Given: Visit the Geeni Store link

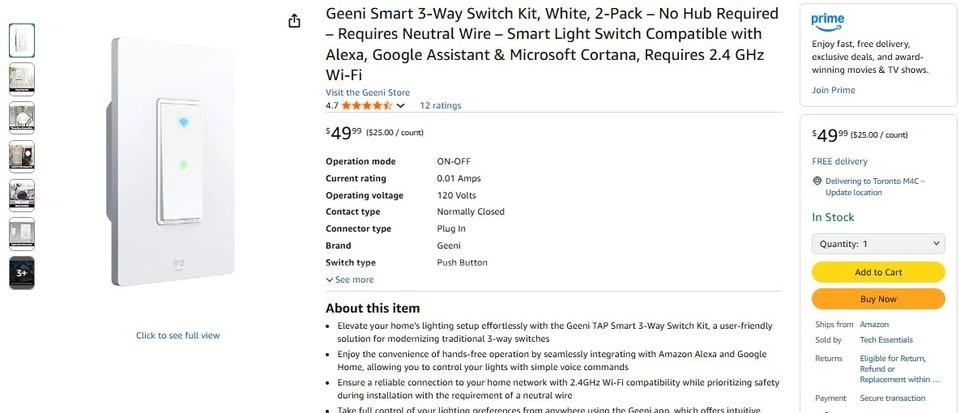Looking at the screenshot, I should coord(367,92).
